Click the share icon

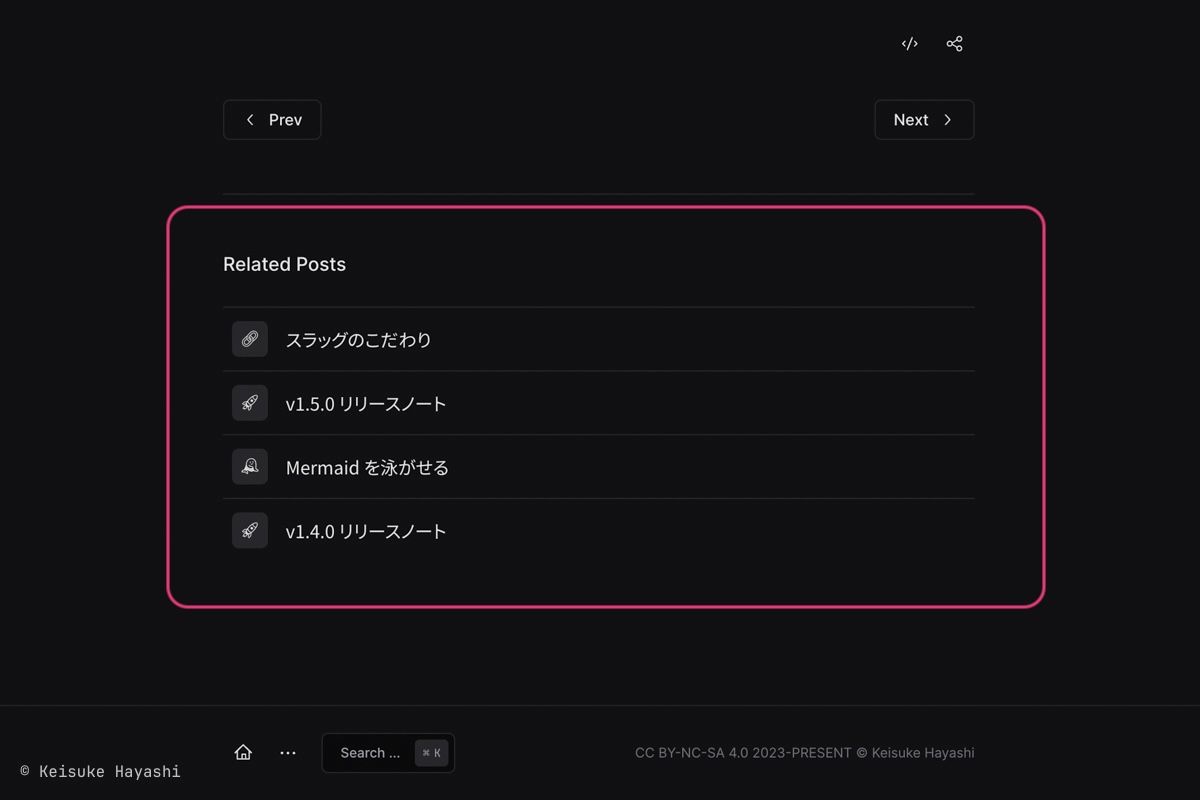click(954, 44)
